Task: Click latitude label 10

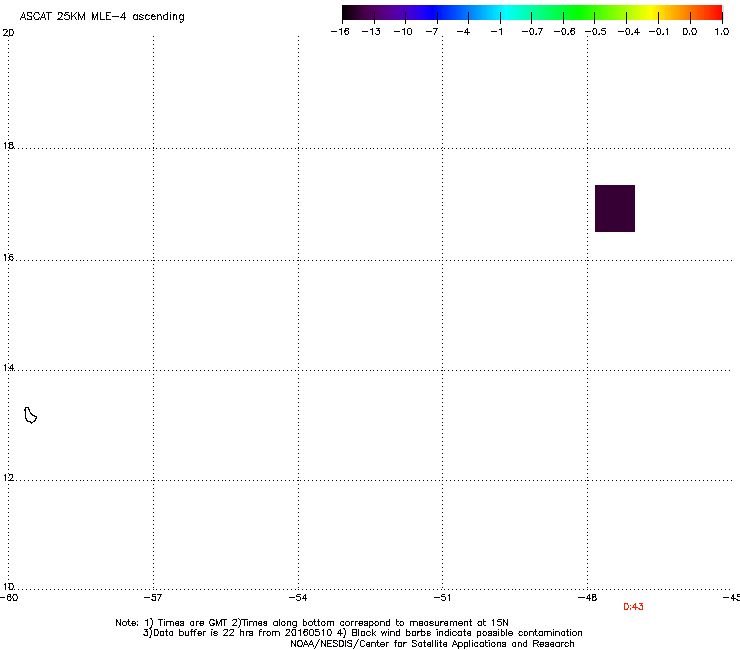Action: click(8, 587)
